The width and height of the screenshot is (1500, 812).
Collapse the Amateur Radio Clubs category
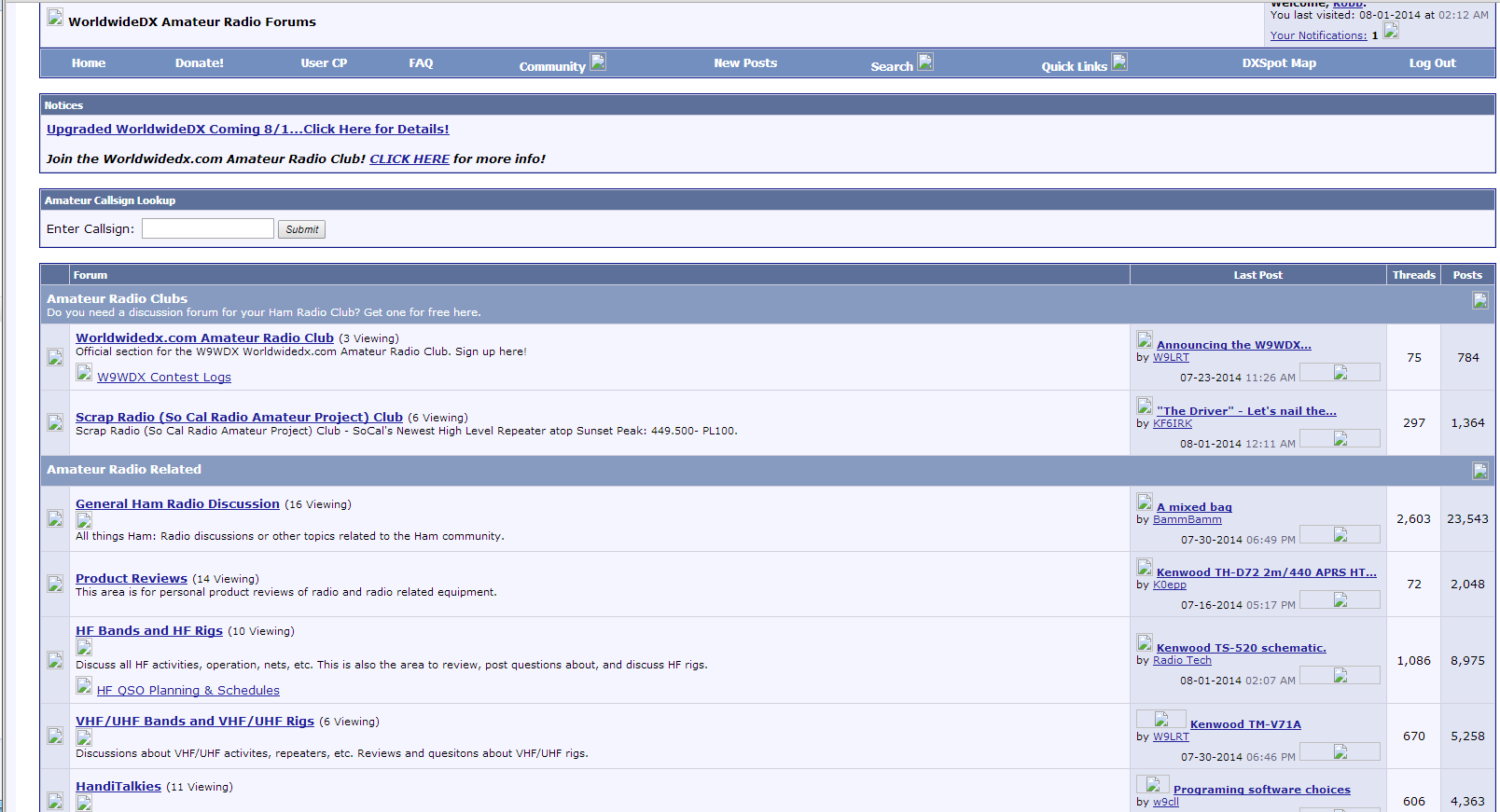(x=1480, y=300)
